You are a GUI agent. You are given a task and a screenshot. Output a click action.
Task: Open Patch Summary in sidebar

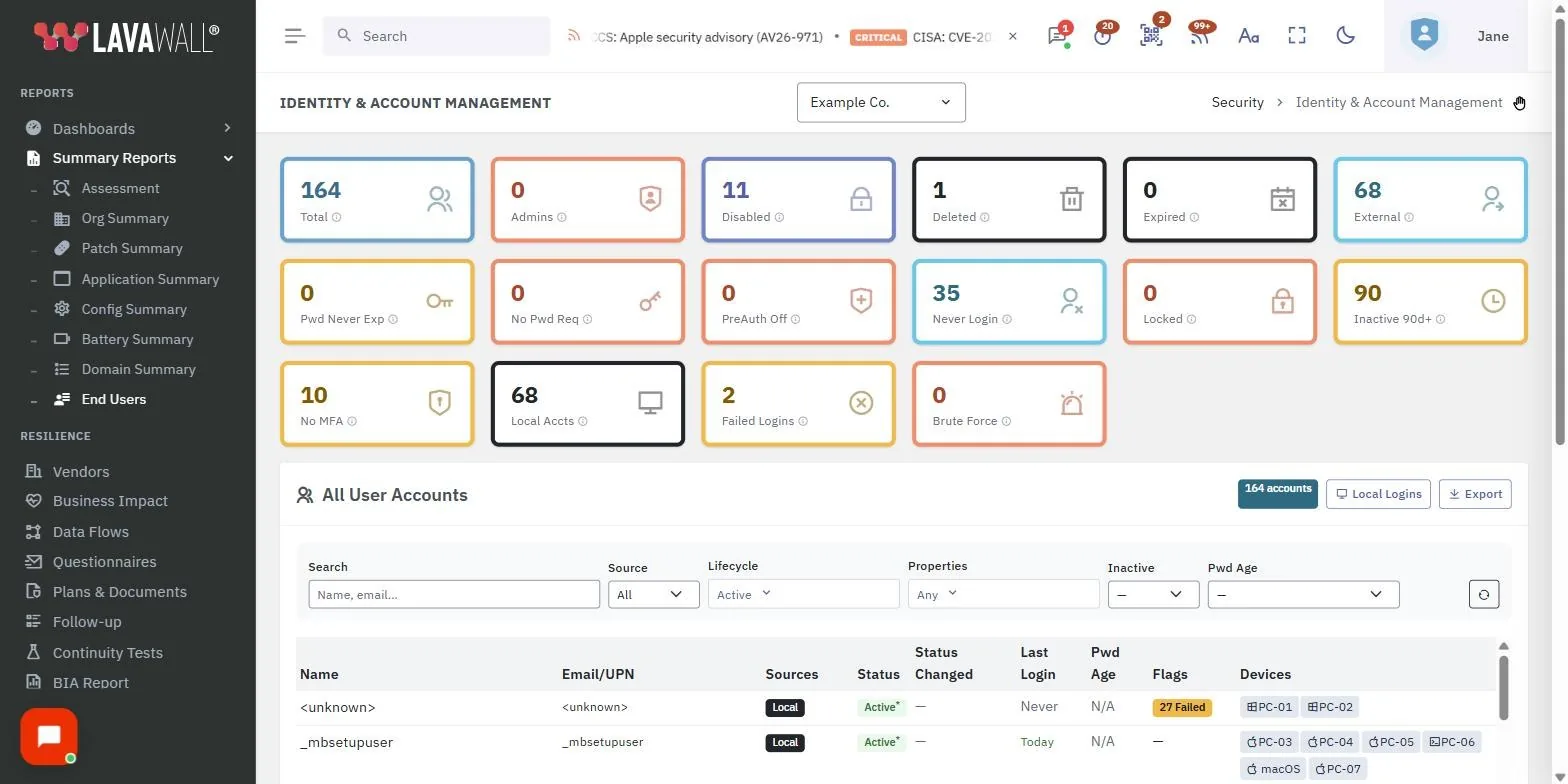point(131,248)
